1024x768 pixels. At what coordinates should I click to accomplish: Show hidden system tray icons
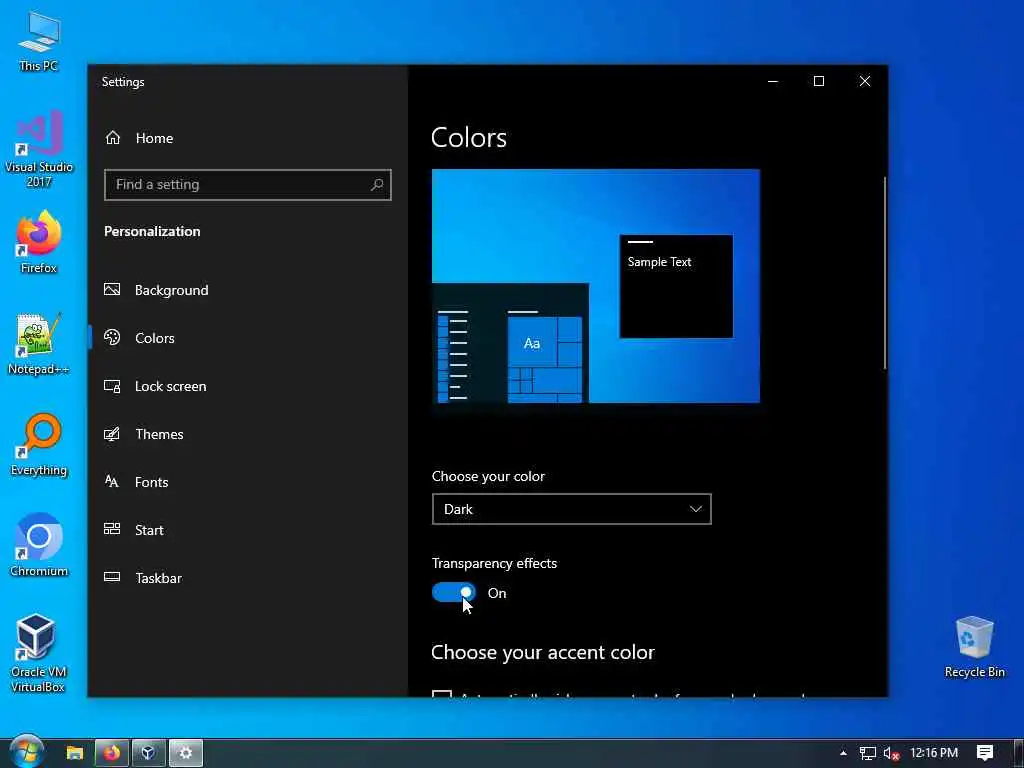click(x=843, y=753)
